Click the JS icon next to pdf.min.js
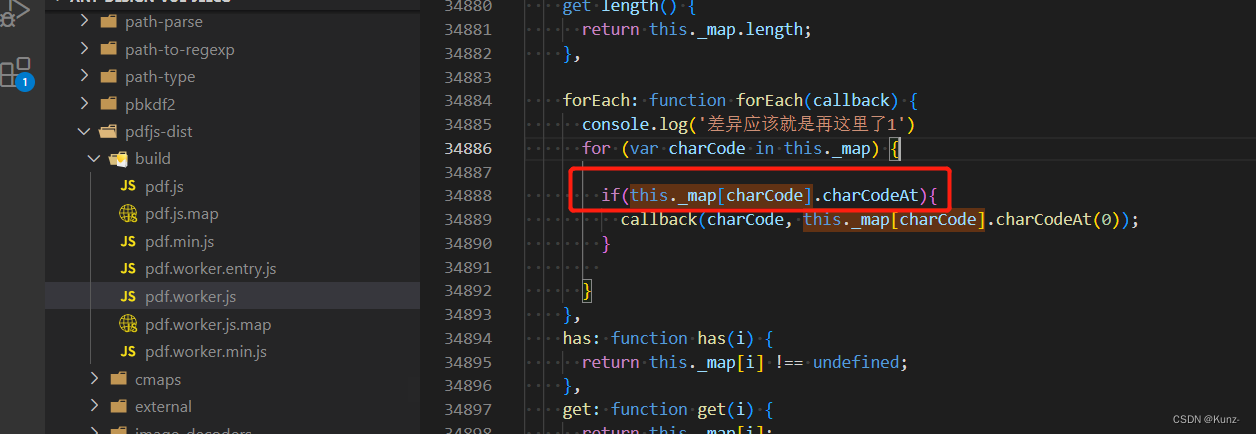Image resolution: width=1256 pixels, height=434 pixels. pos(128,241)
